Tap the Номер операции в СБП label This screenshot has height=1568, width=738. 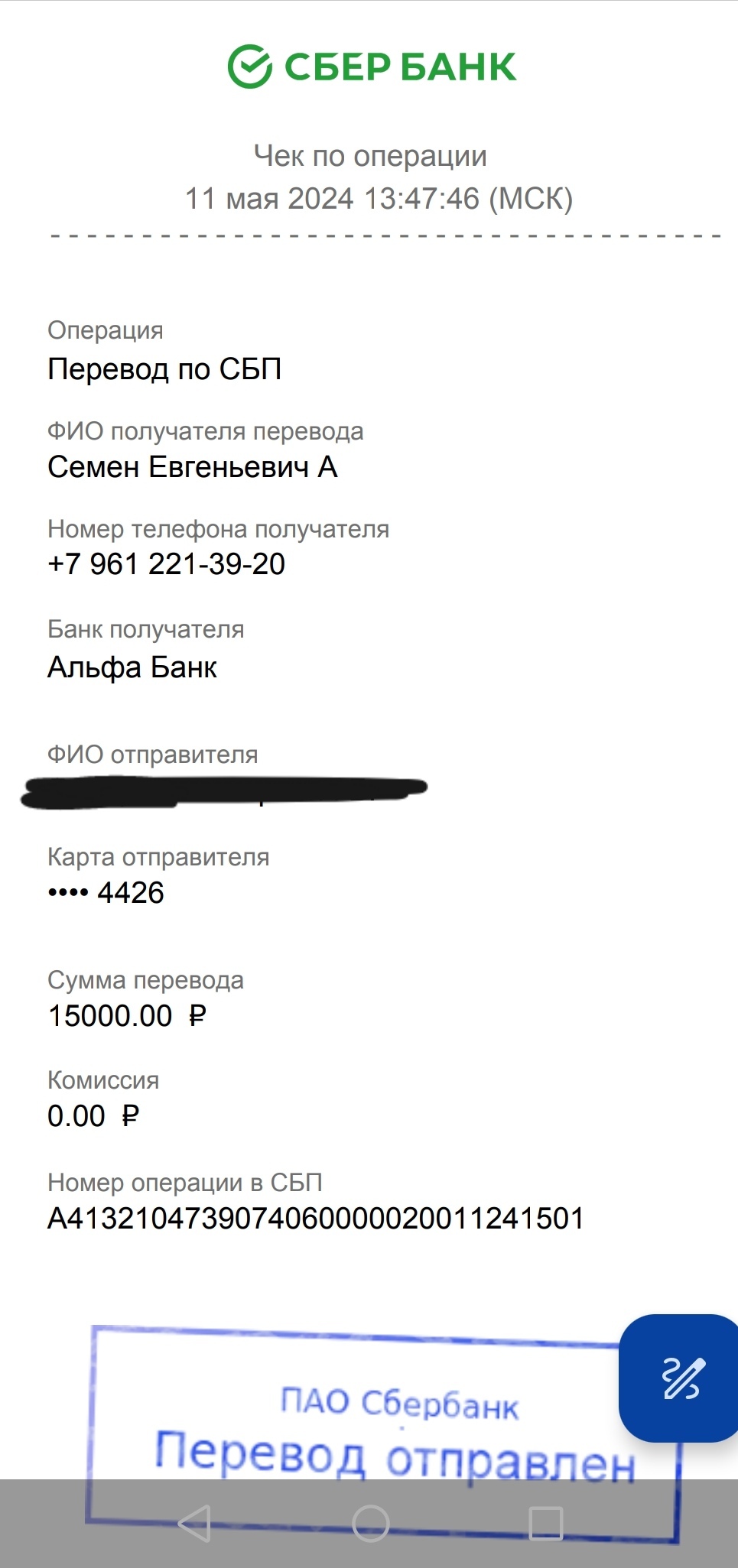point(185,1183)
